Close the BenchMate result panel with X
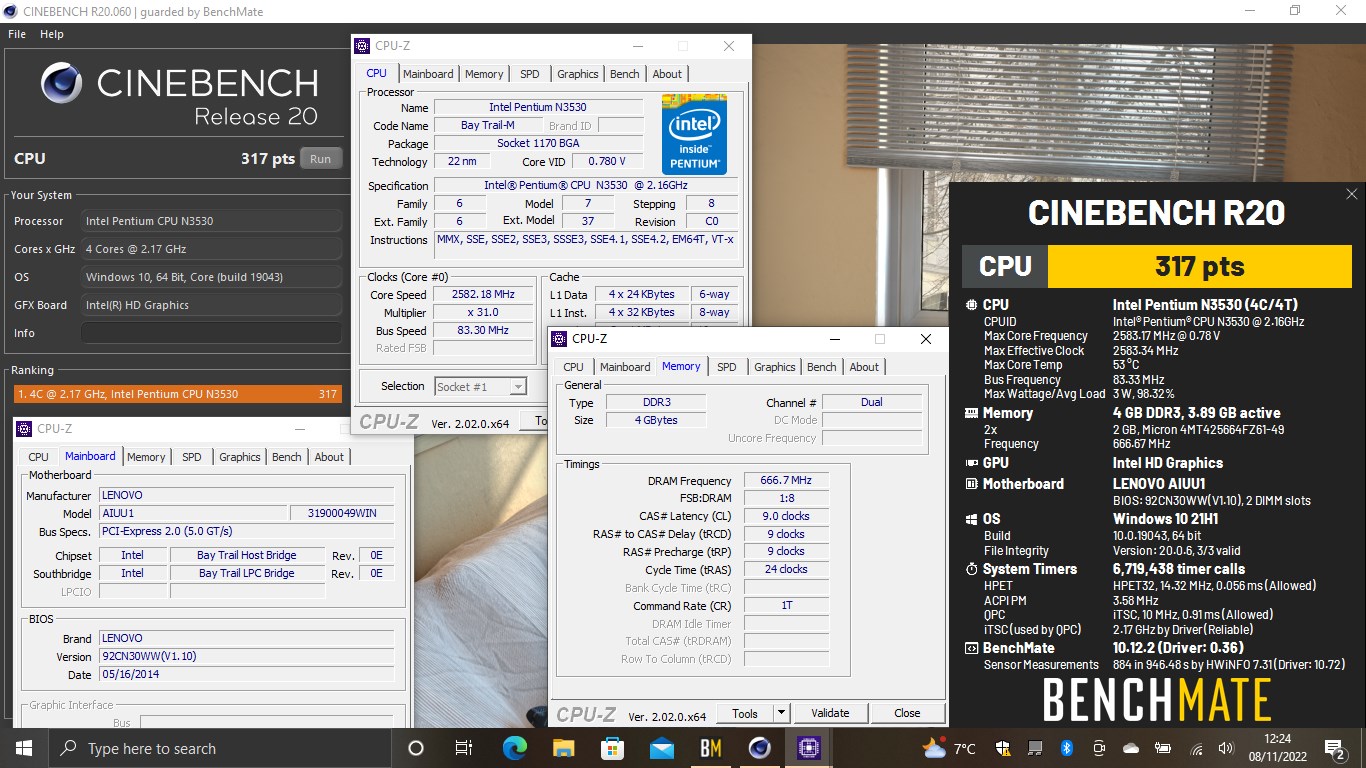The width and height of the screenshot is (1366, 768). coord(1352,194)
